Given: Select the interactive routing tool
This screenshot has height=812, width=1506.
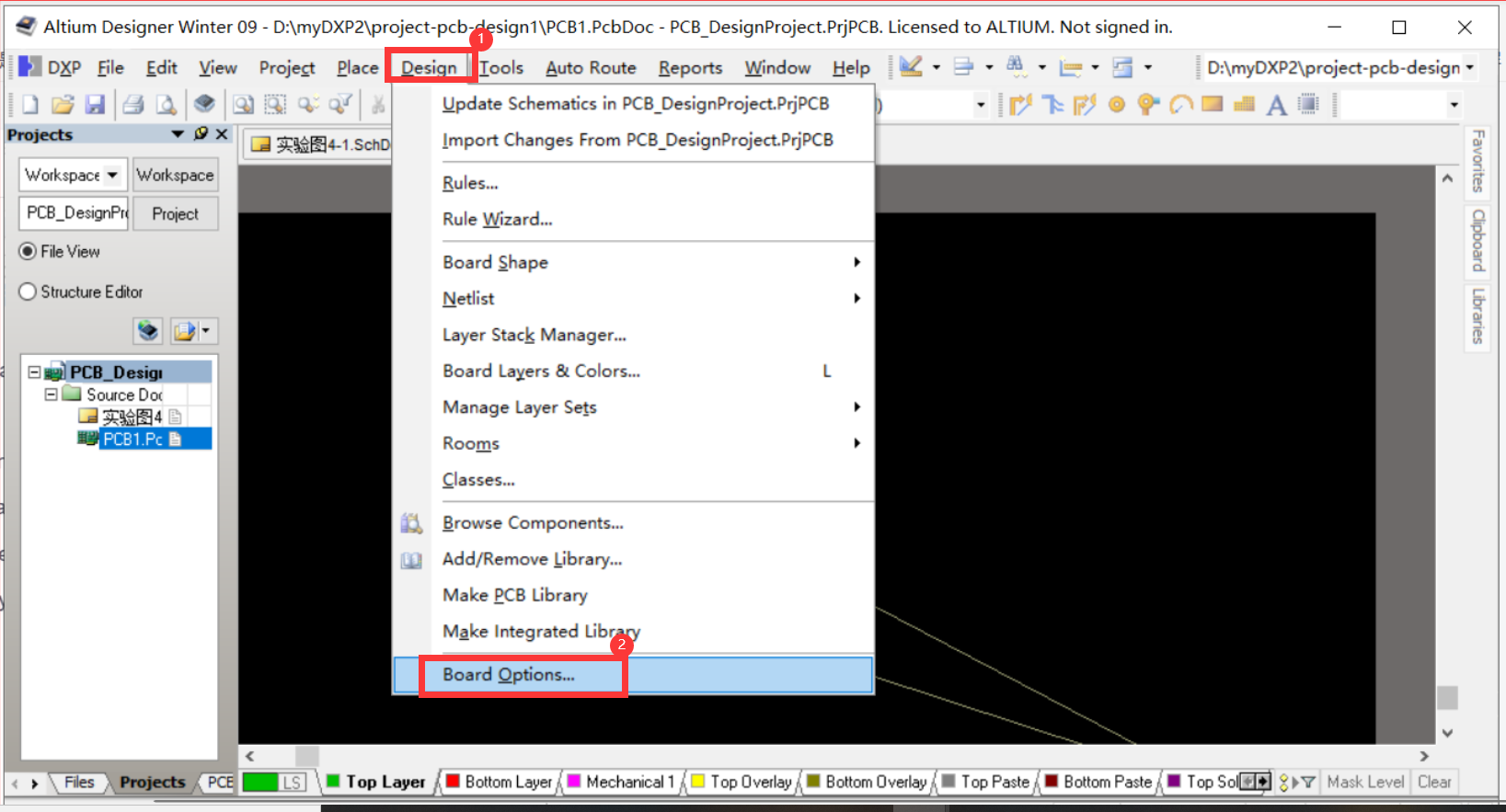Looking at the screenshot, I should point(1020,105).
